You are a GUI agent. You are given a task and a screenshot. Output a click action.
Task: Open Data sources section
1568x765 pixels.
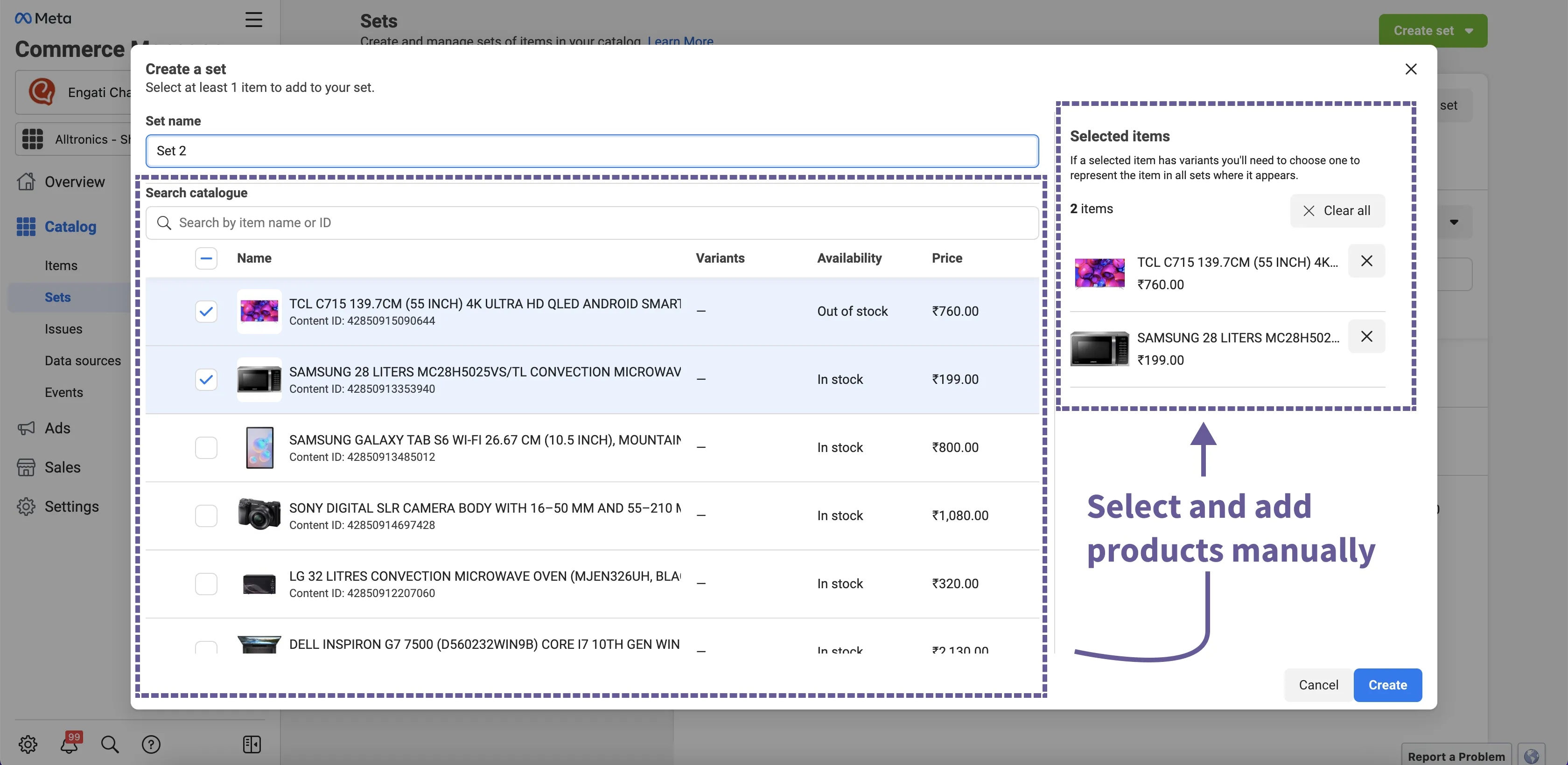[83, 360]
